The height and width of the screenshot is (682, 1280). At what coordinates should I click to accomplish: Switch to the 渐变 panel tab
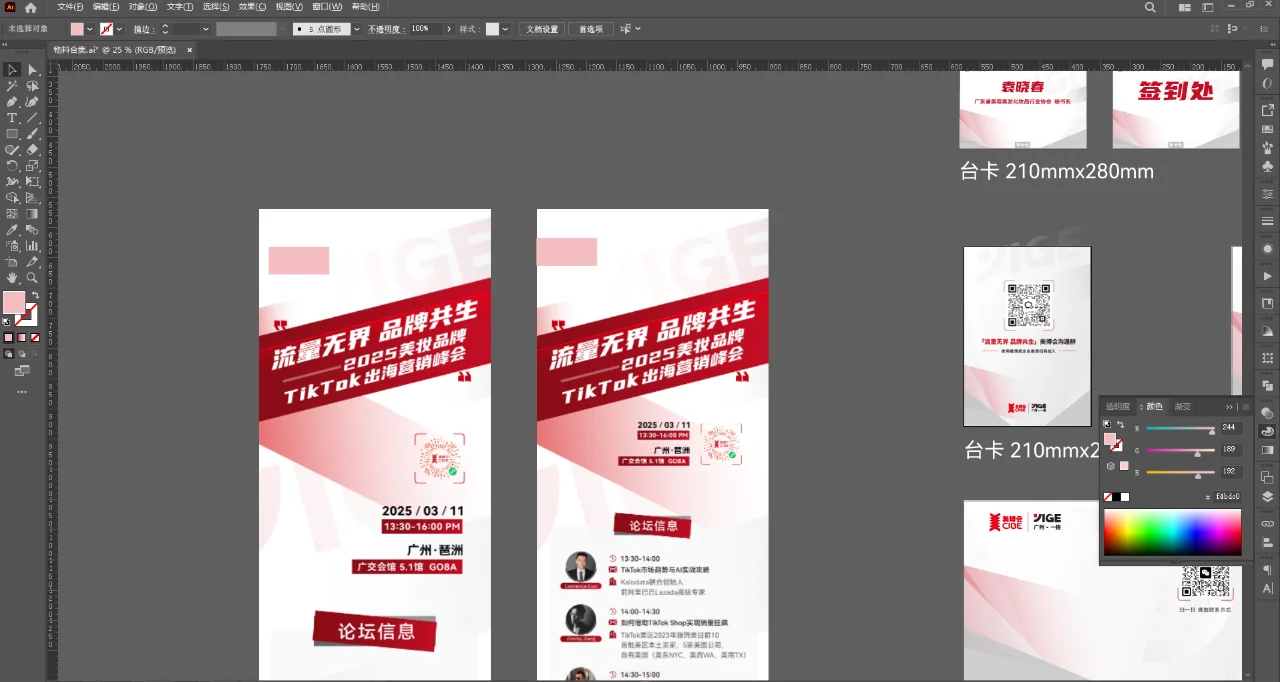[1183, 407]
